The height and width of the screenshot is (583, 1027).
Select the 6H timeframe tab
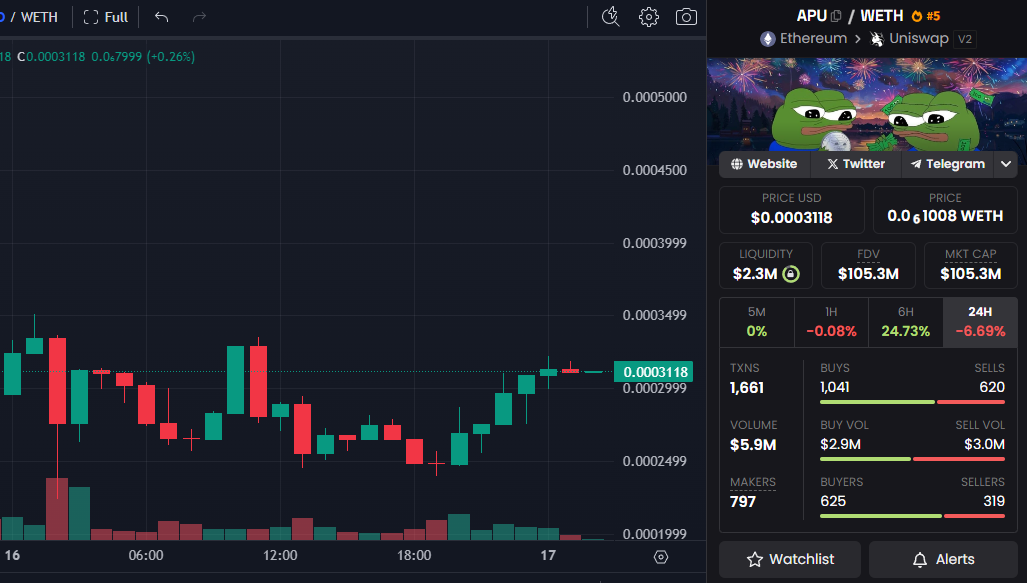coord(905,322)
